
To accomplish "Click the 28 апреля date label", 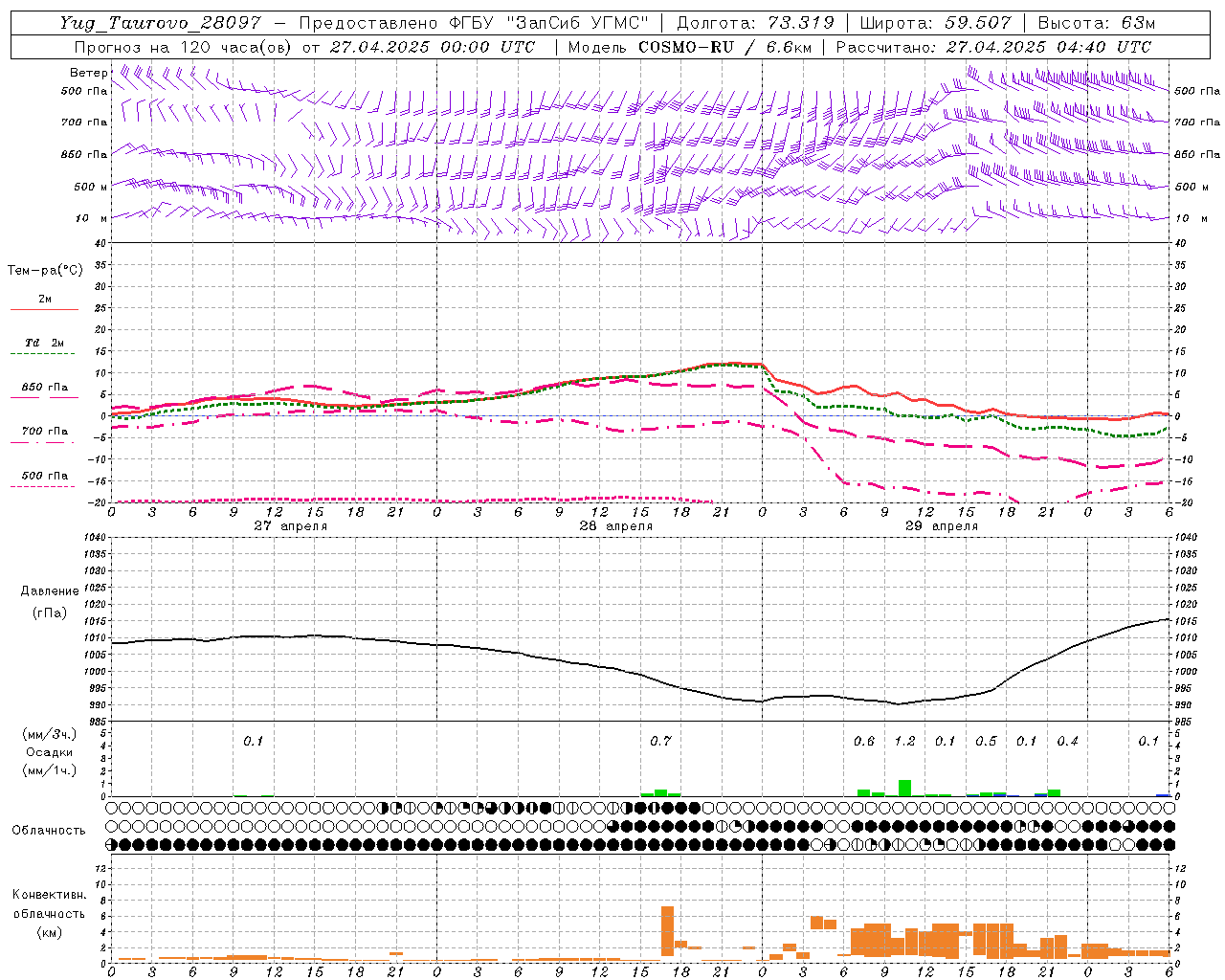I will pos(615,526).
